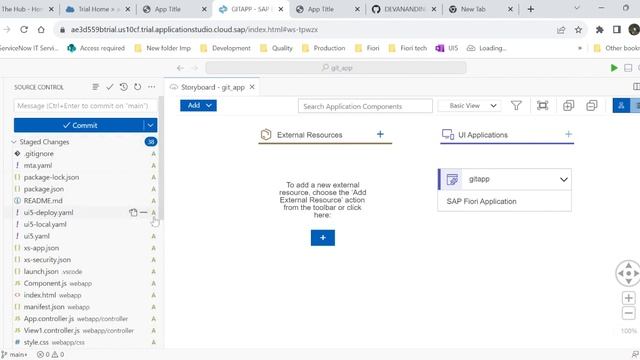Click the commit checkmark icon in header
The height and width of the screenshot is (360, 640).
click(x=109, y=87)
